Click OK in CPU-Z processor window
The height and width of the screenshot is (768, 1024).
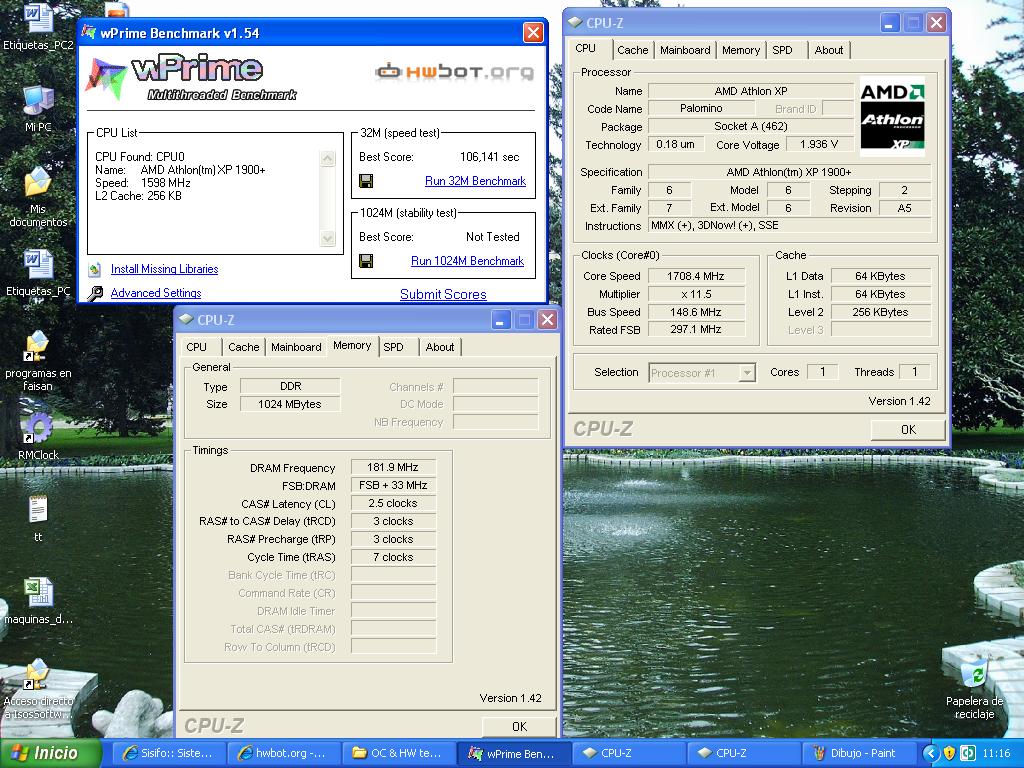908,430
